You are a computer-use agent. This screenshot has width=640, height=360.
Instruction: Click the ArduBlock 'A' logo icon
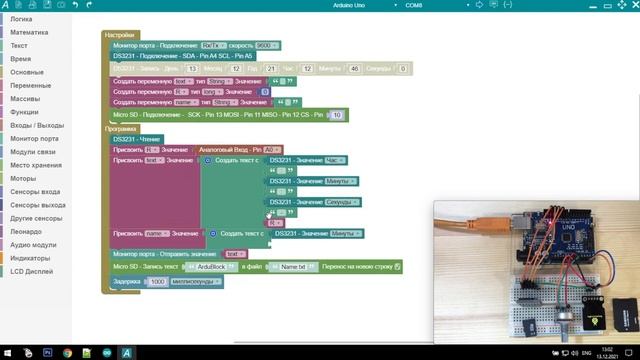pos(5,5)
